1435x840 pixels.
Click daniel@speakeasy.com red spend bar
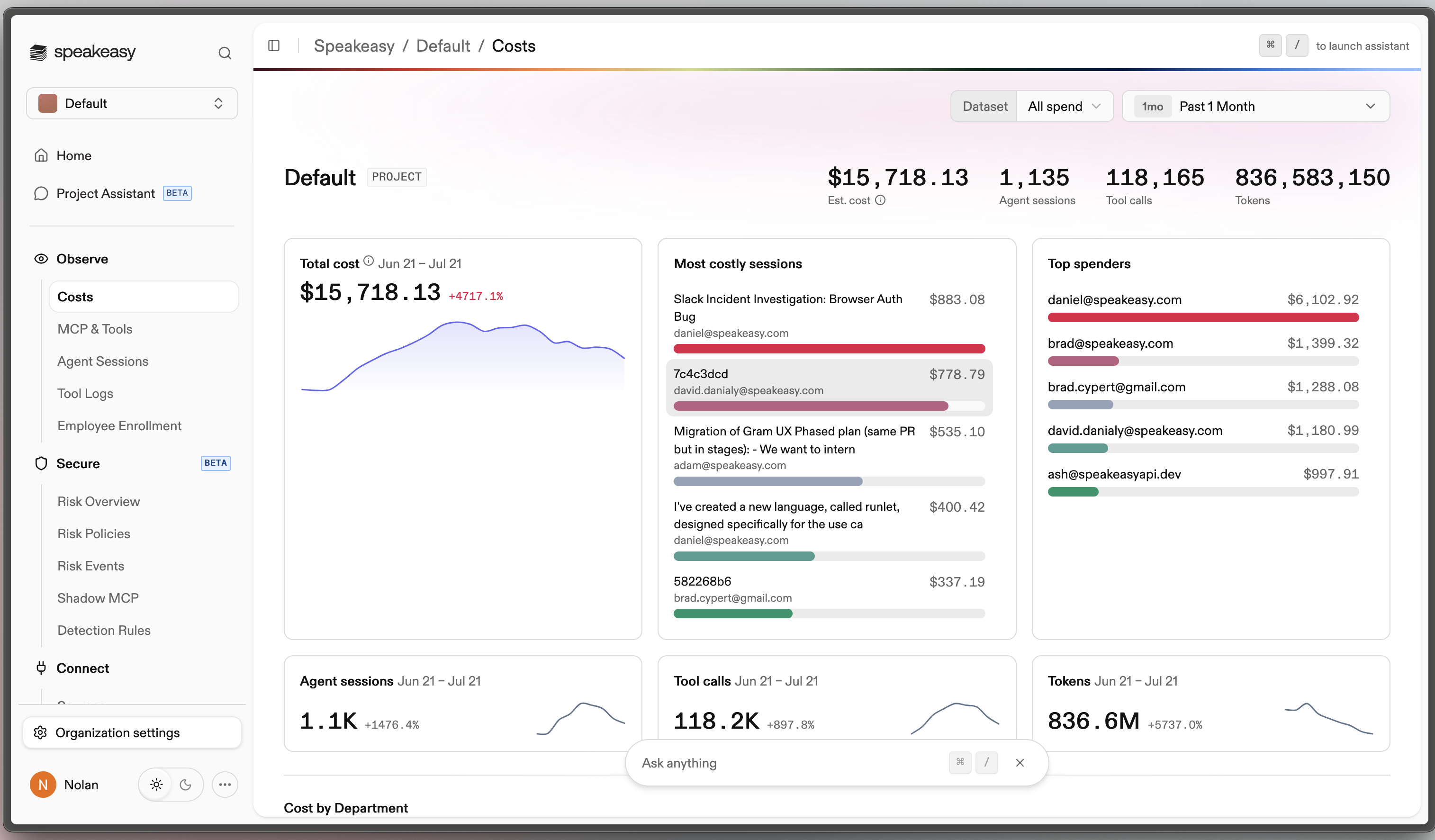(x=1203, y=317)
